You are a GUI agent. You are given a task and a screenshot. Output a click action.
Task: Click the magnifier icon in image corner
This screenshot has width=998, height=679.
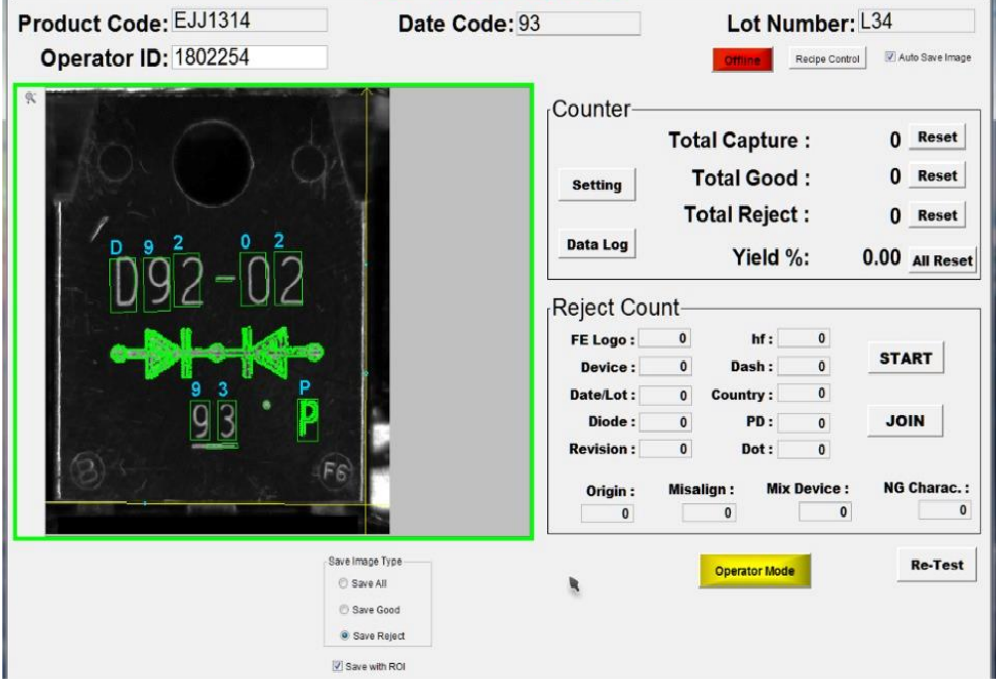coord(31,98)
